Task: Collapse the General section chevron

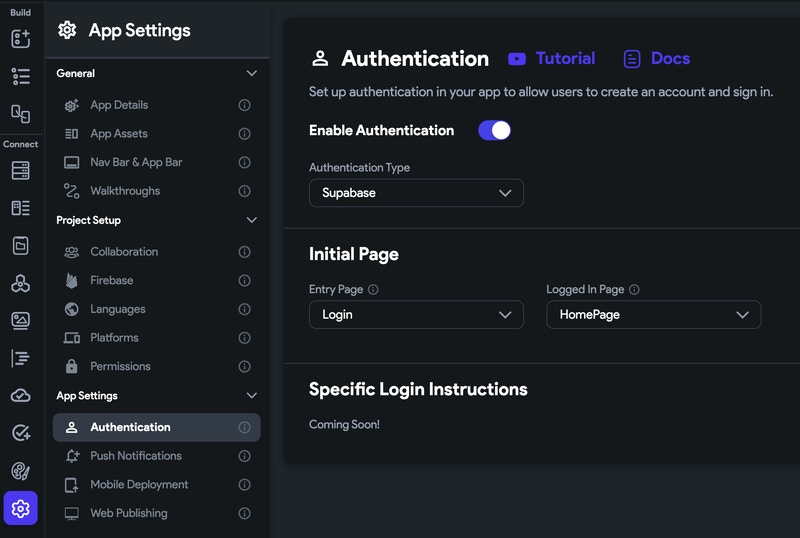Action: 252,73
